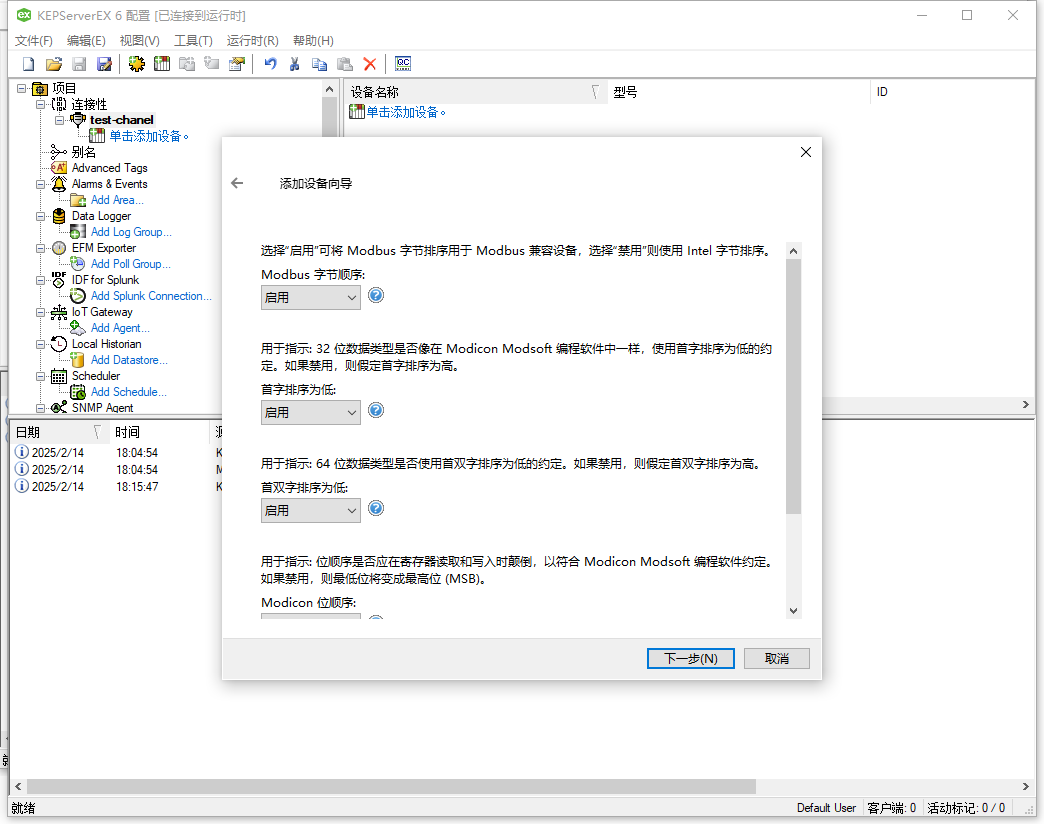Collapse the Data Logger node
1044x824 pixels.
[41, 216]
